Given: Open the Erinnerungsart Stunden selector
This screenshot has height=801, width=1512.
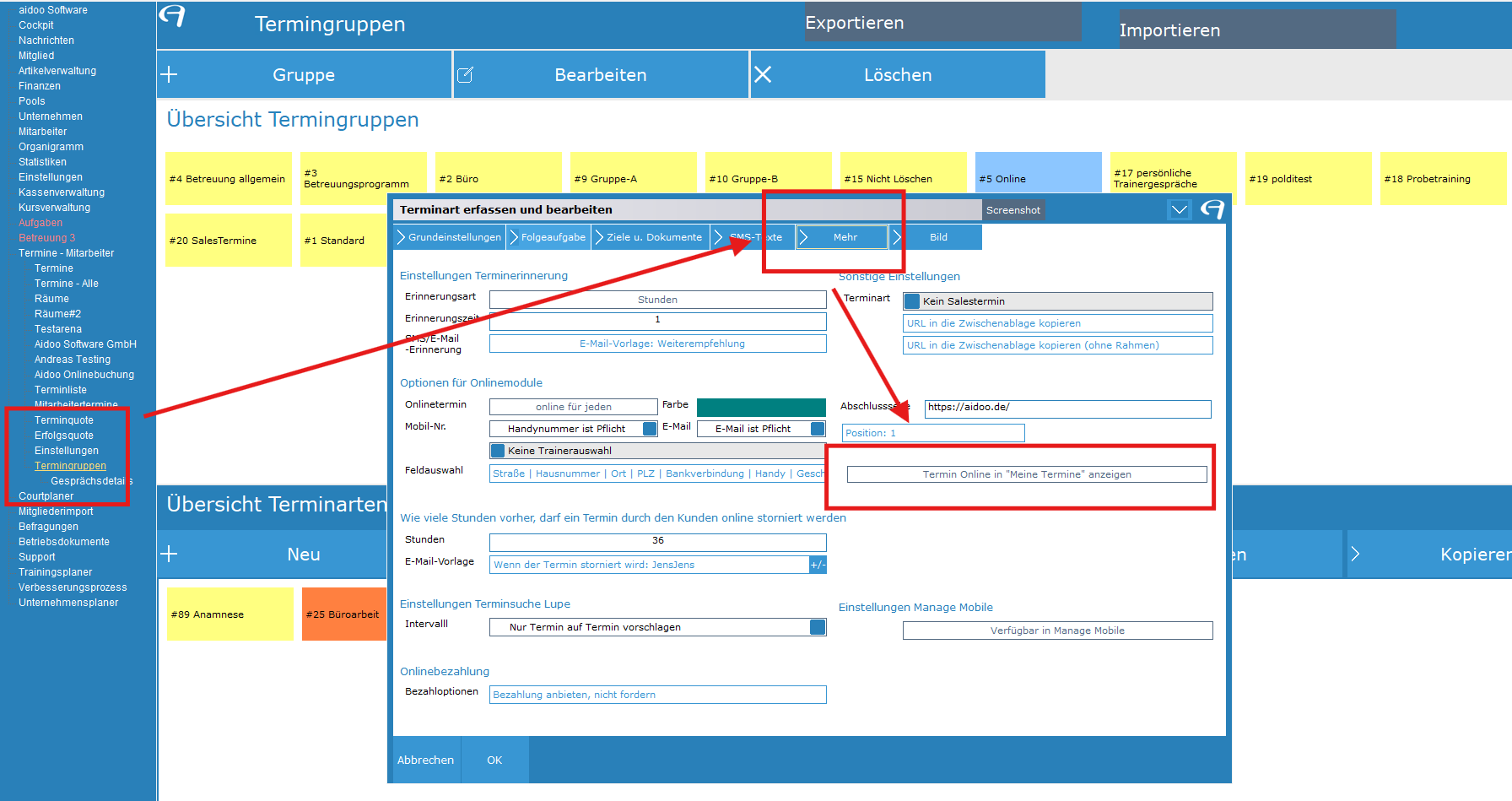Looking at the screenshot, I should 657,300.
